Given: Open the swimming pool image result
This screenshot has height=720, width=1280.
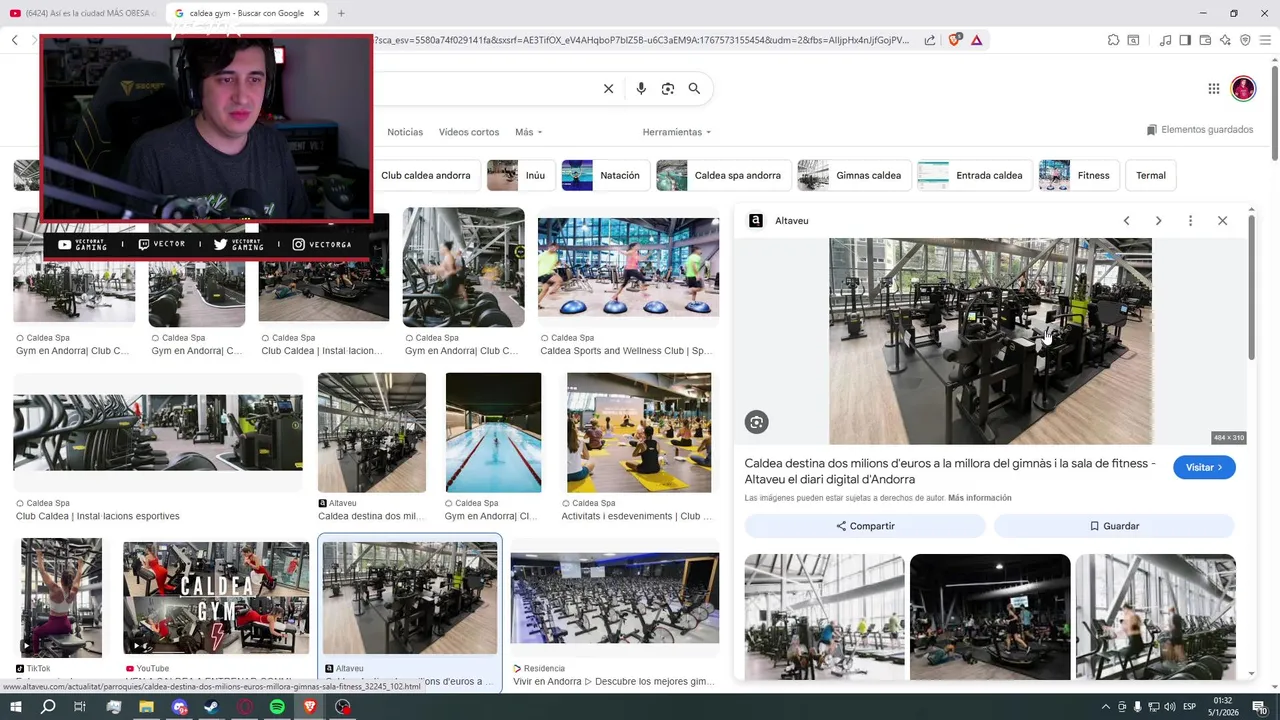Looking at the screenshot, I should click(x=493, y=432).
